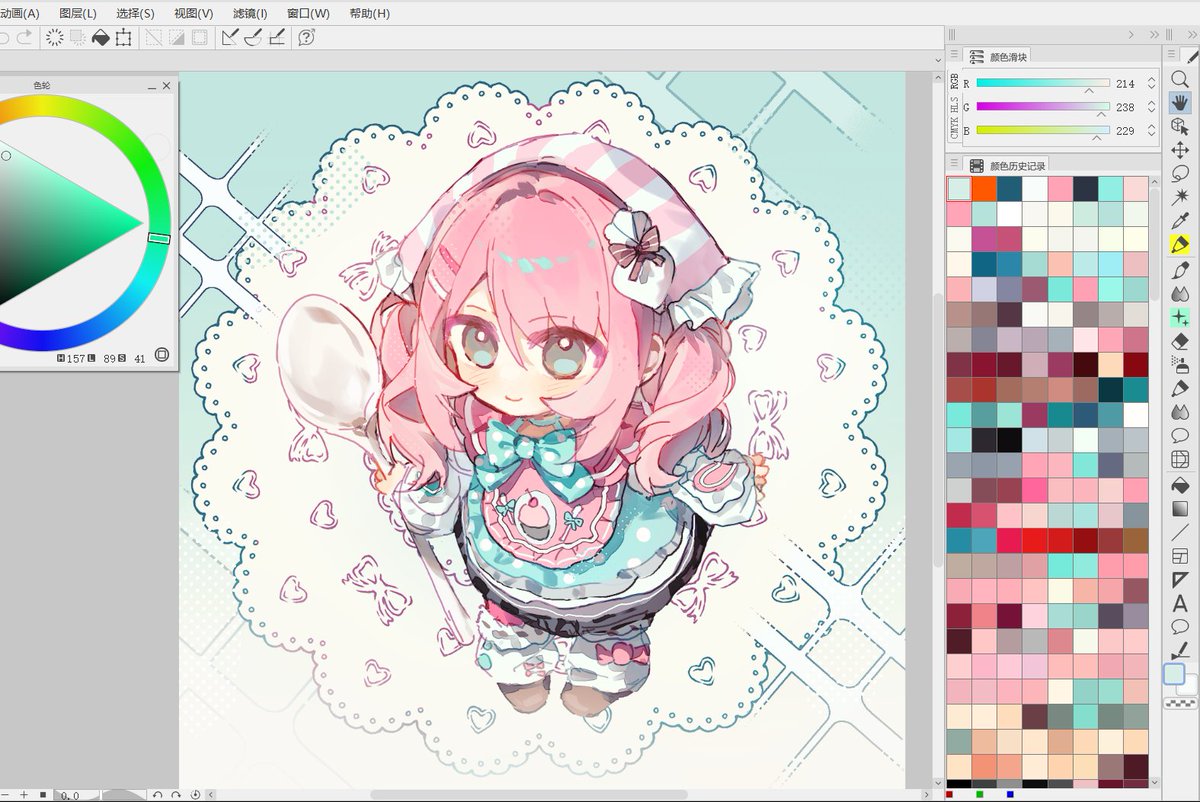Switch slider mode to HLS tab
Viewport: 1200px width, 802px height.
(954, 106)
